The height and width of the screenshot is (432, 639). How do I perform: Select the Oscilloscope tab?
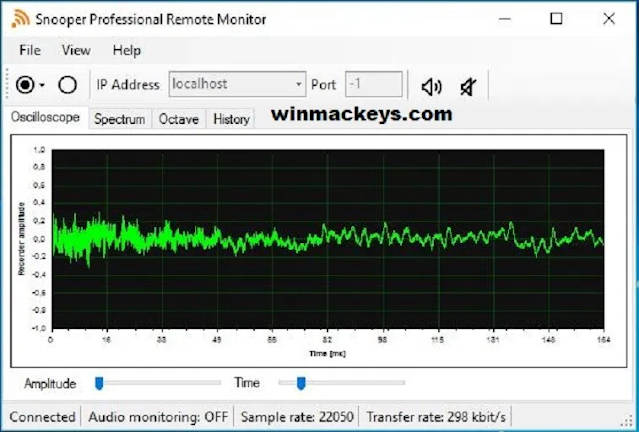tap(45, 117)
